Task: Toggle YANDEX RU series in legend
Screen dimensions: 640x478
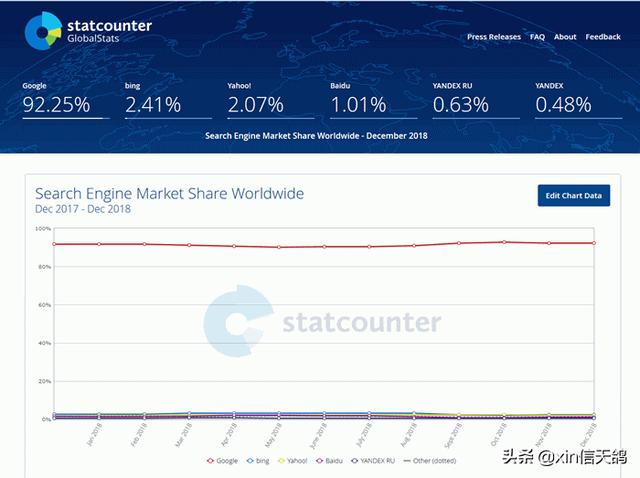Action: click(373, 460)
